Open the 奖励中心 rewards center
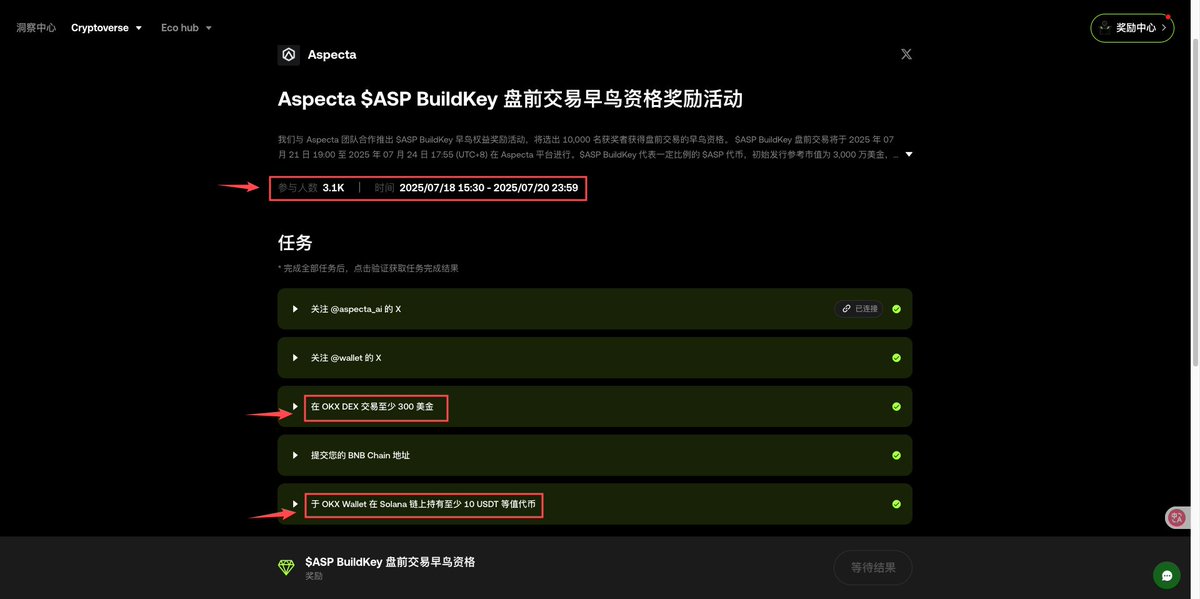The width and height of the screenshot is (1200, 599). point(1132,28)
